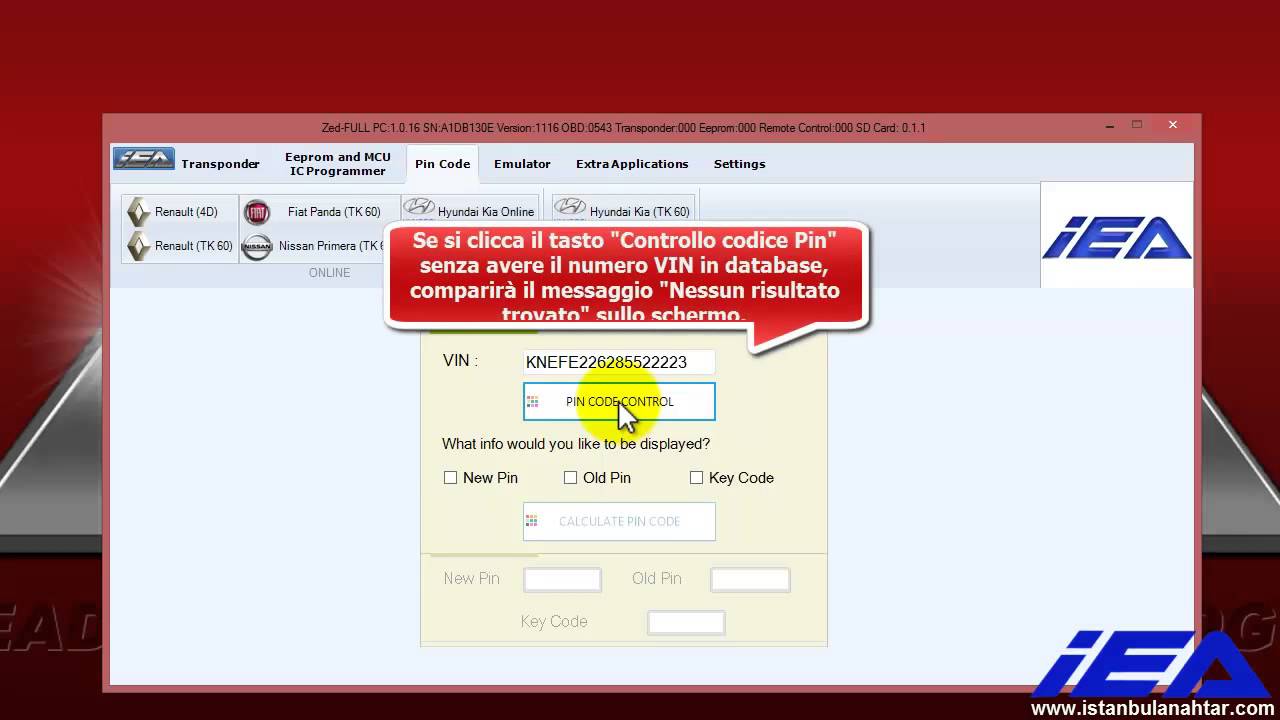The height and width of the screenshot is (720, 1280).
Task: Click the CALCULATE PIN CODE button
Action: pyautogui.click(x=619, y=521)
